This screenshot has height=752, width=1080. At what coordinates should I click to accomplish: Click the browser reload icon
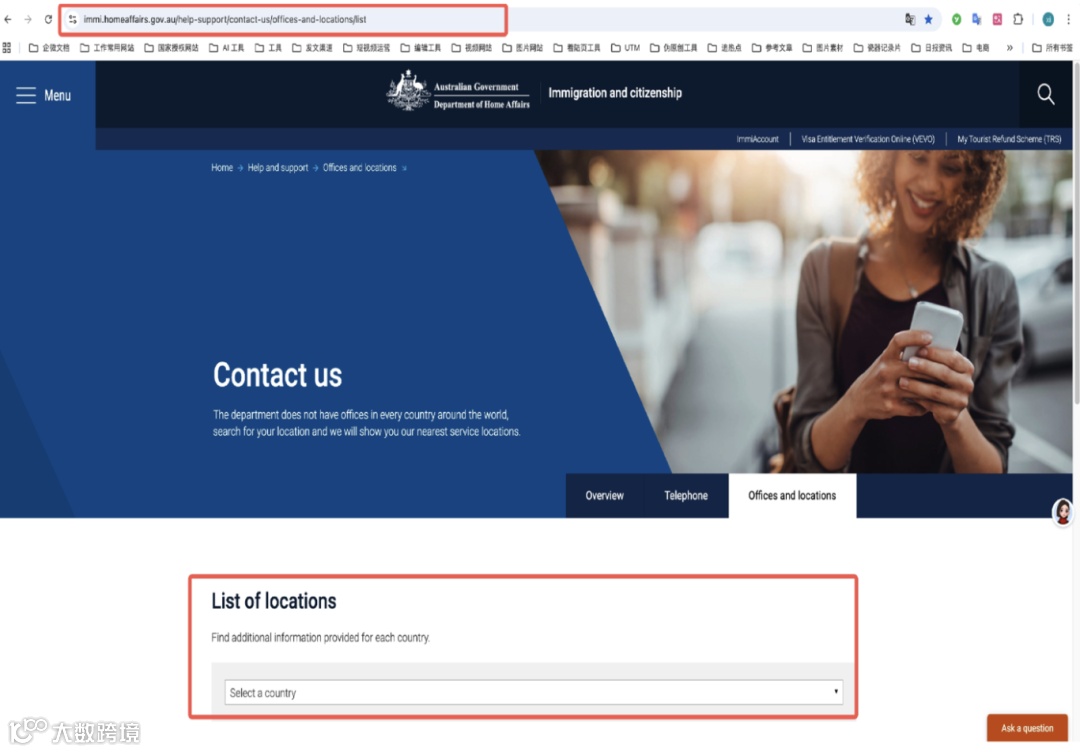[x=48, y=19]
